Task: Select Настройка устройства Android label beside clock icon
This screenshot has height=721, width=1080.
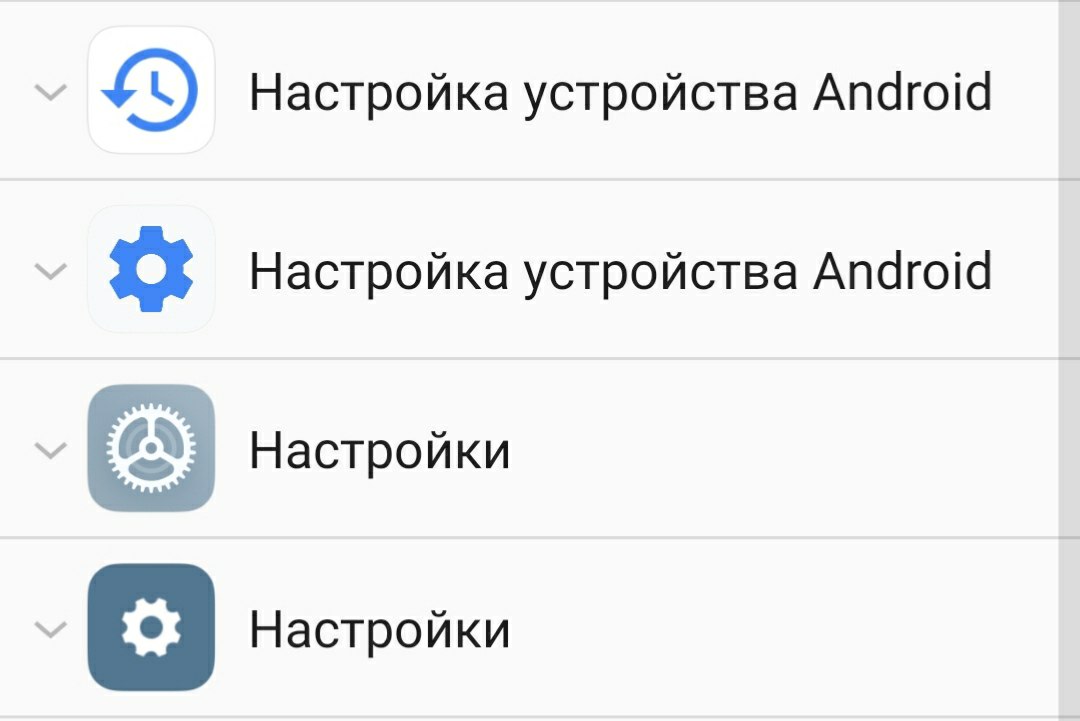Action: coord(621,93)
